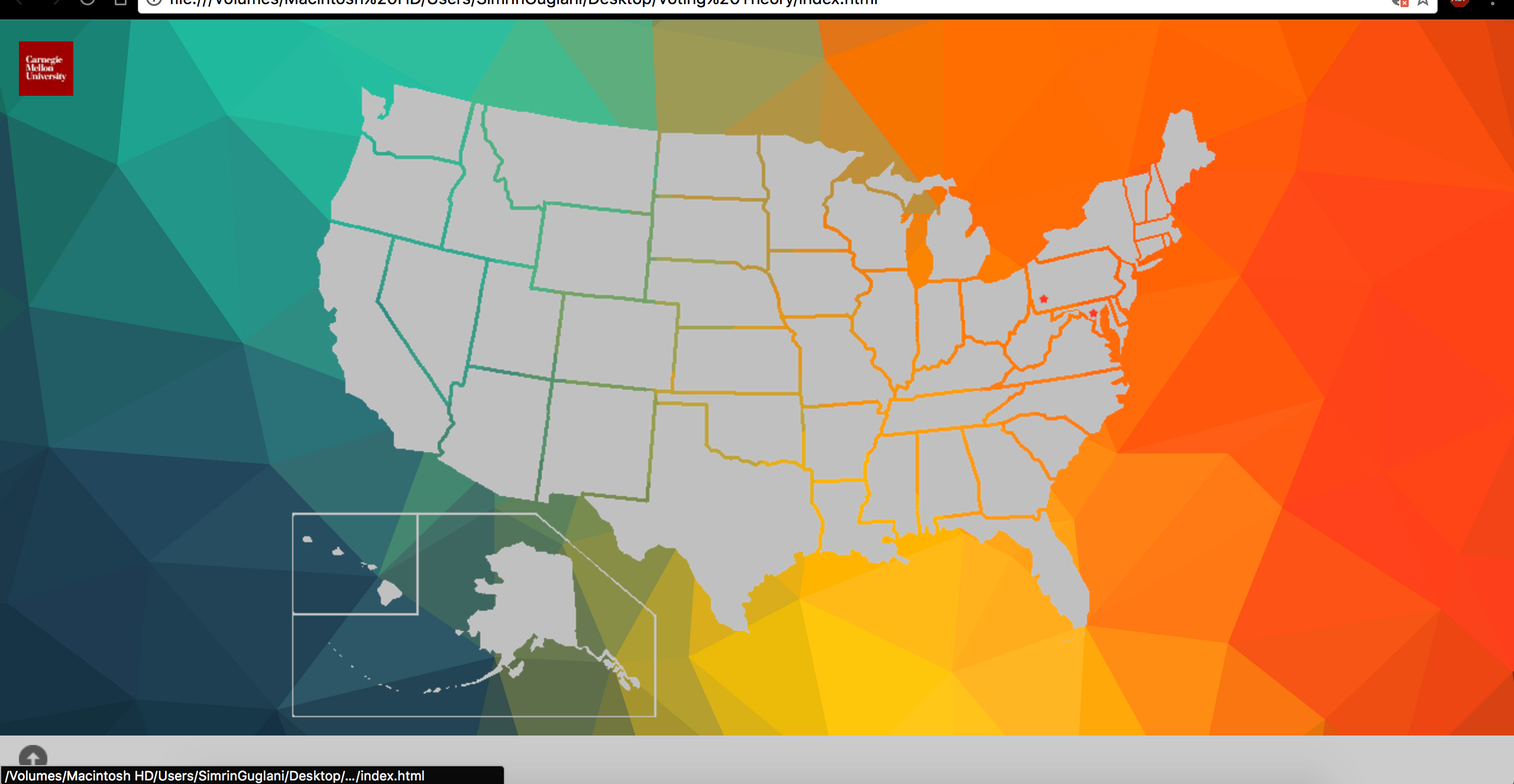Bookmark page with star icon
Screen dimensions: 1514x784
coord(1423,2)
